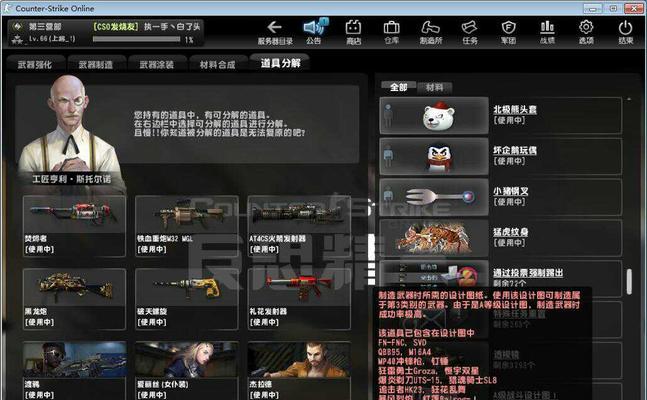Click the quit (结束) power icon
This screenshot has height=400, width=647.
point(625,32)
